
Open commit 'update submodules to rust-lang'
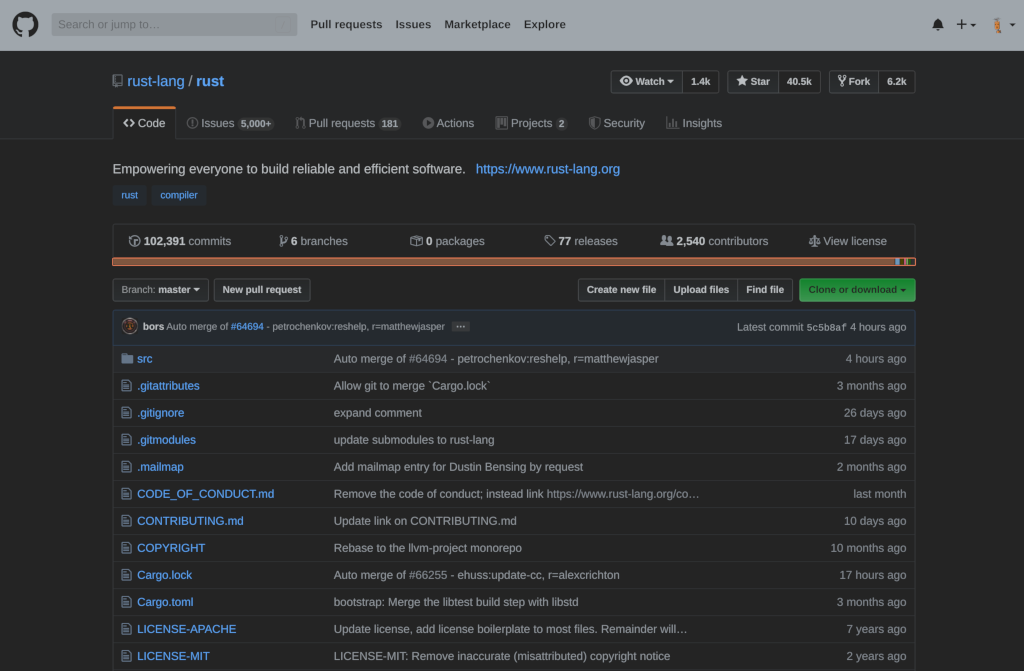pyautogui.click(x=414, y=440)
